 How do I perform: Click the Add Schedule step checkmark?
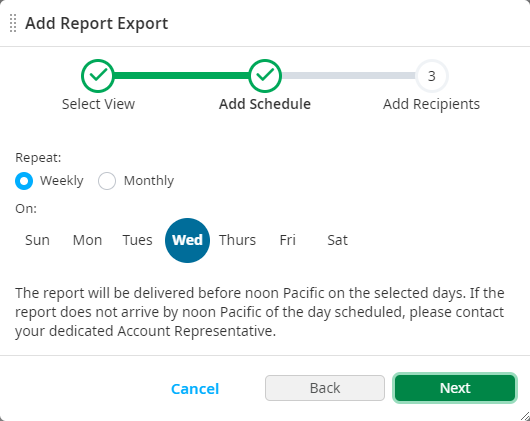tap(265, 76)
